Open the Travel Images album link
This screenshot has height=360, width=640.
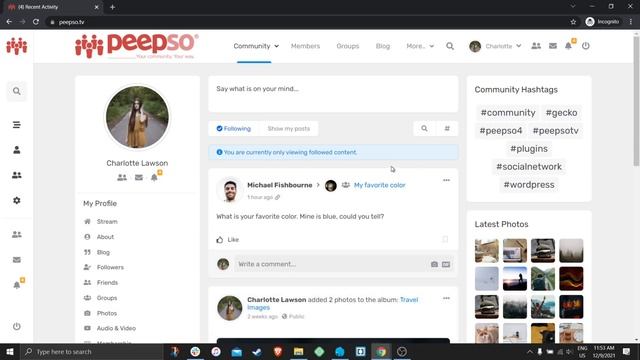[x=333, y=304]
